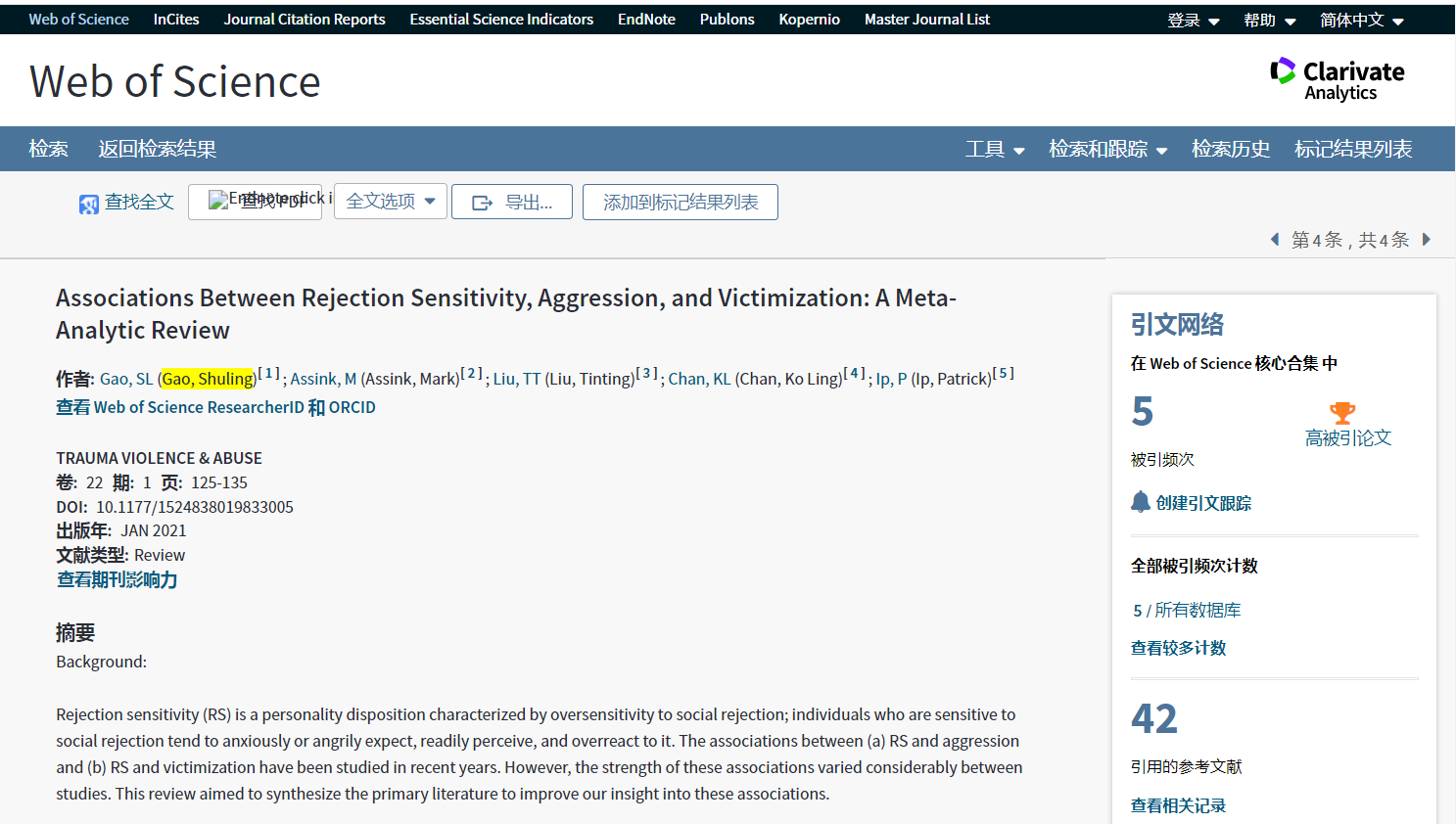1456x824 pixels.
Task: Expand the 工具 menu
Action: click(995, 150)
